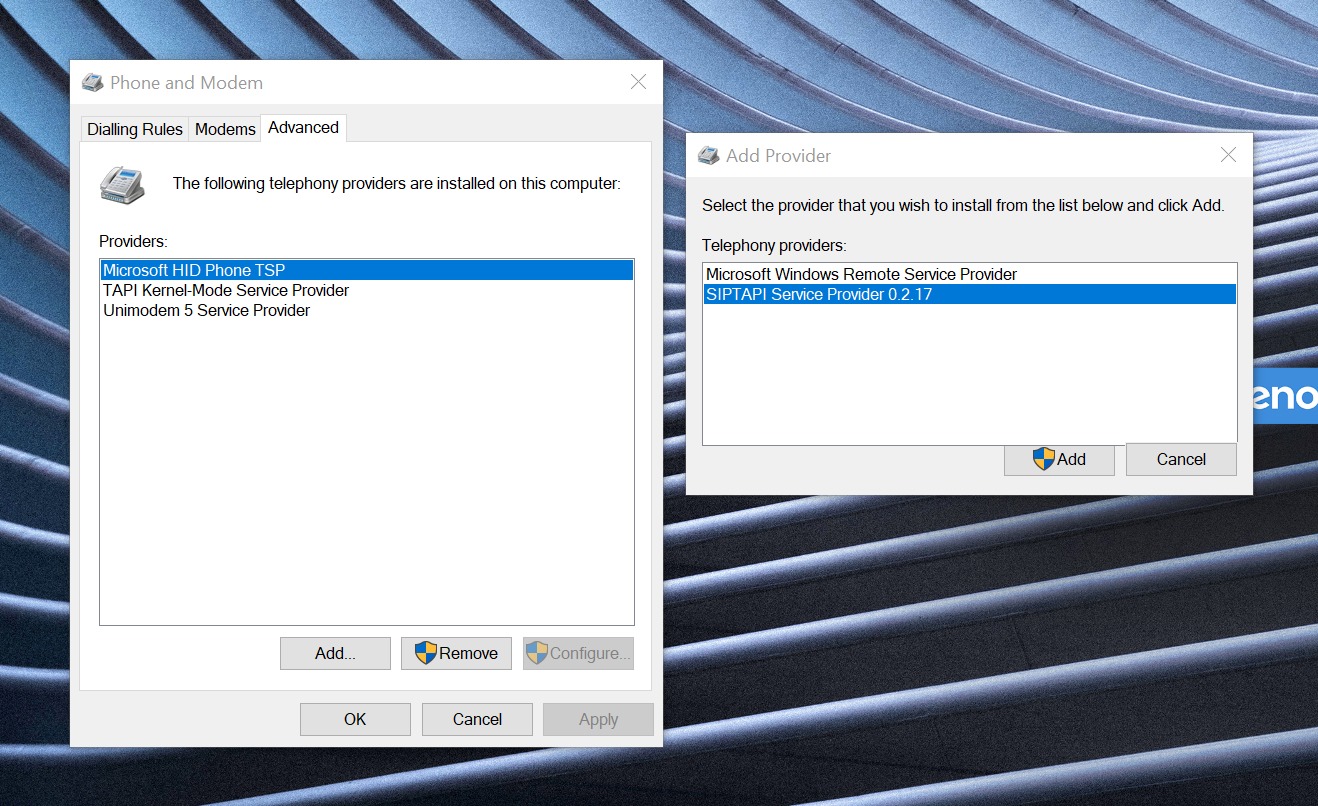Select Unimodem 5 Service Provider
Viewport: 1318px width, 806px height.
(x=367, y=310)
